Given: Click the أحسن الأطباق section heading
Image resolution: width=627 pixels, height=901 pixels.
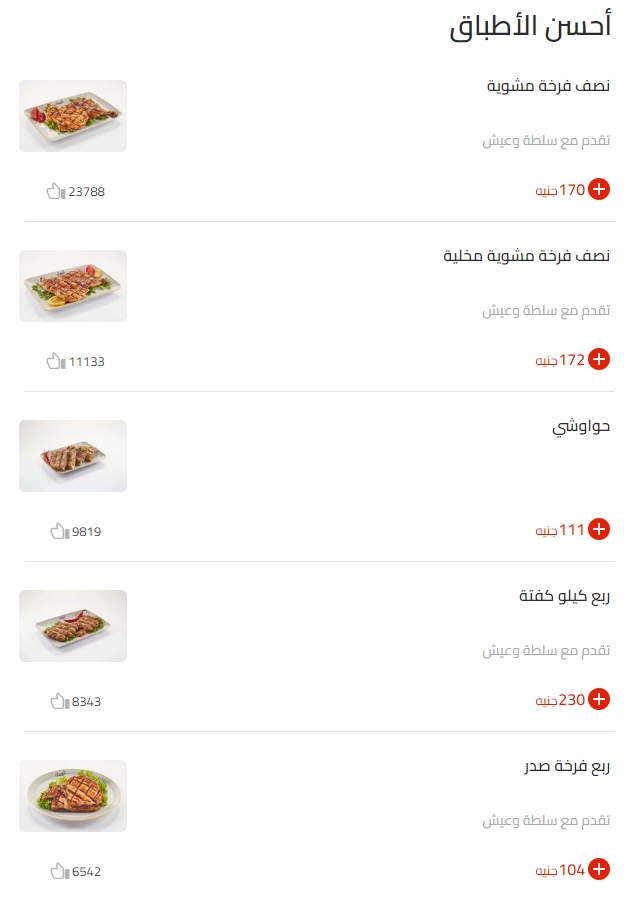Looking at the screenshot, I should click(530, 27).
